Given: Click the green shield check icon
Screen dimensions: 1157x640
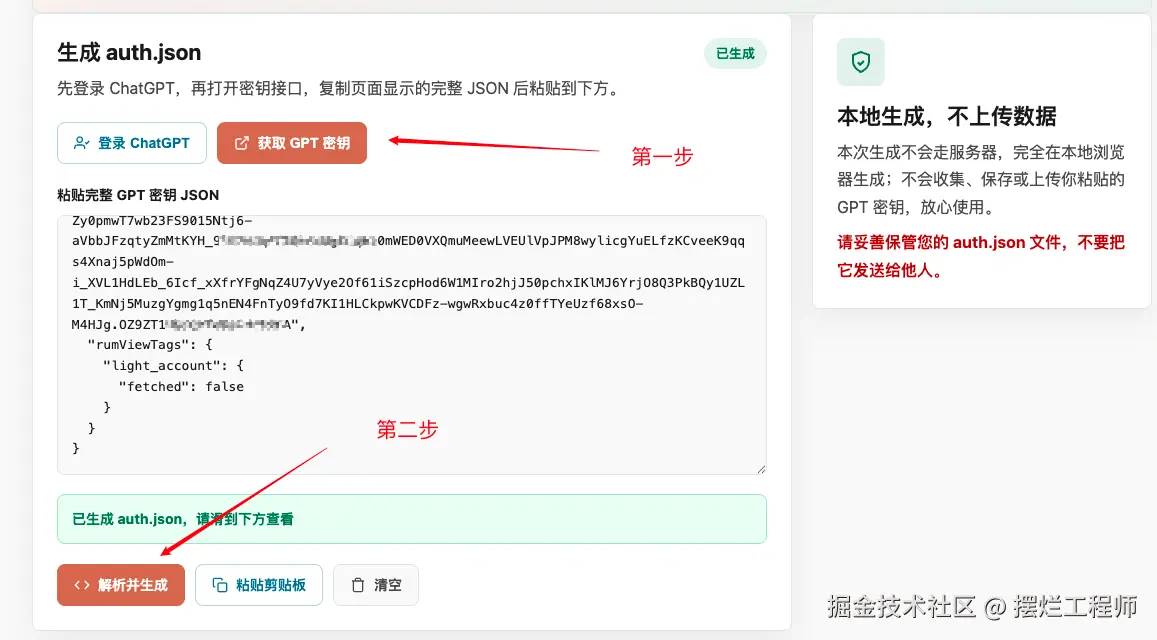Looking at the screenshot, I should click(860, 62).
